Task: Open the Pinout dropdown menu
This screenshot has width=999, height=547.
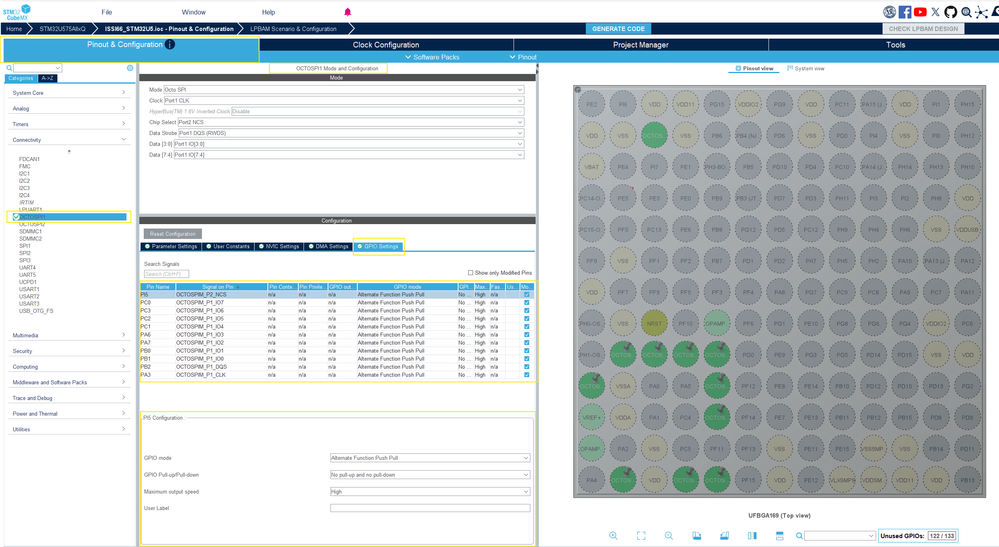Action: (x=523, y=57)
